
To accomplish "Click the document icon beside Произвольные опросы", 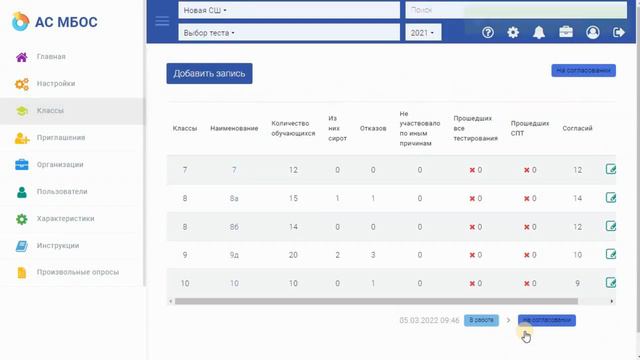I will (x=22, y=272).
